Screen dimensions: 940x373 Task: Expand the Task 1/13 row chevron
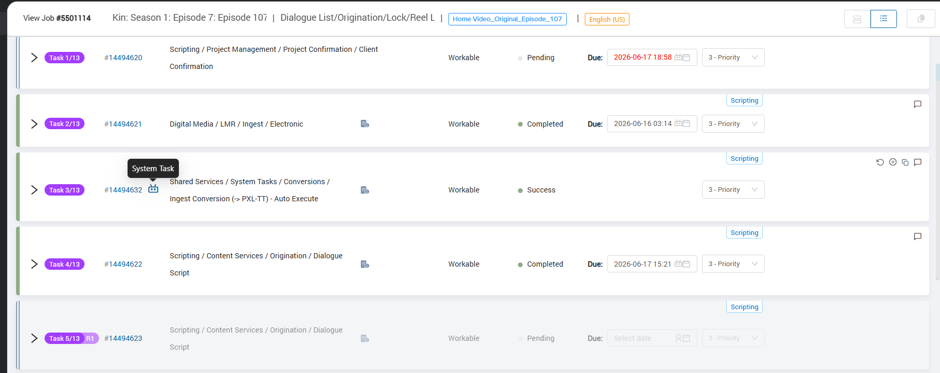(34, 58)
